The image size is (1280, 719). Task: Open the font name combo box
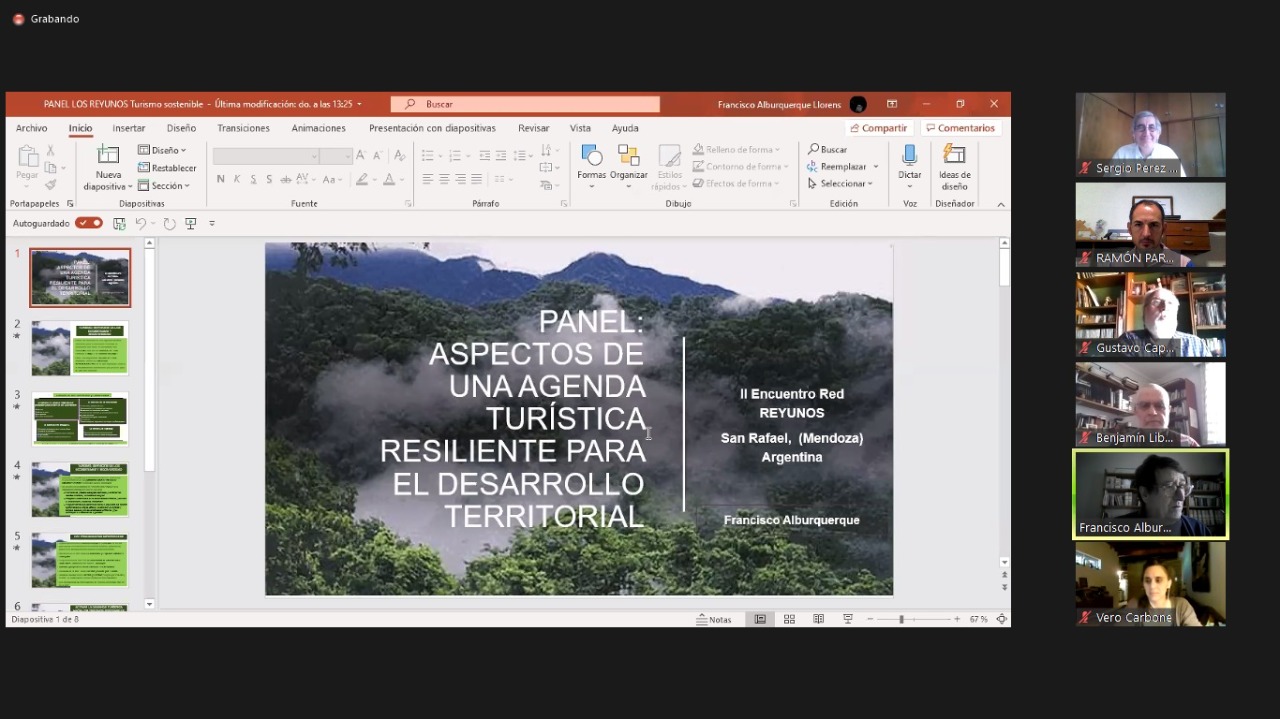pyautogui.click(x=266, y=156)
